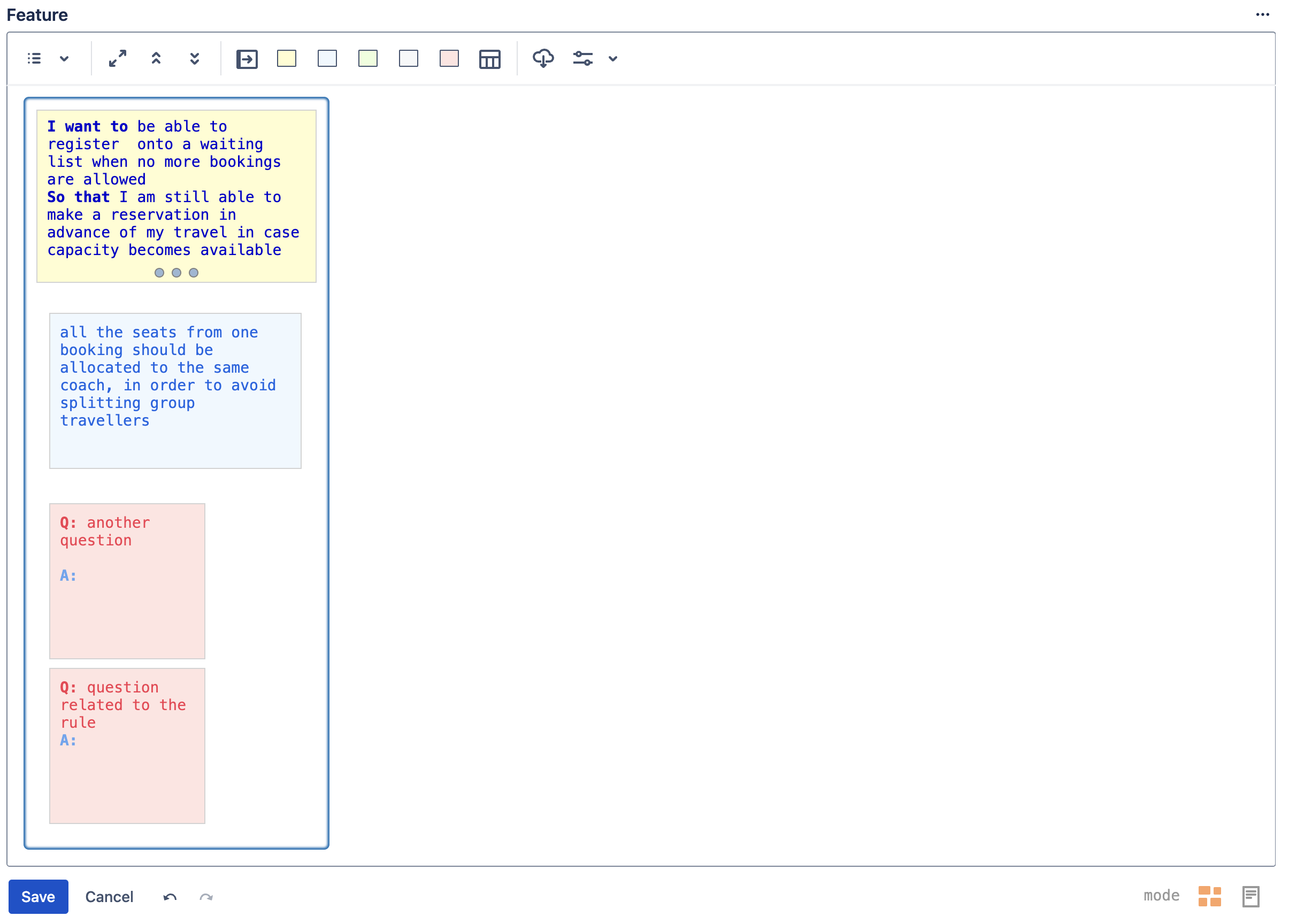Click the expand fullscreen arrows icon

point(118,58)
